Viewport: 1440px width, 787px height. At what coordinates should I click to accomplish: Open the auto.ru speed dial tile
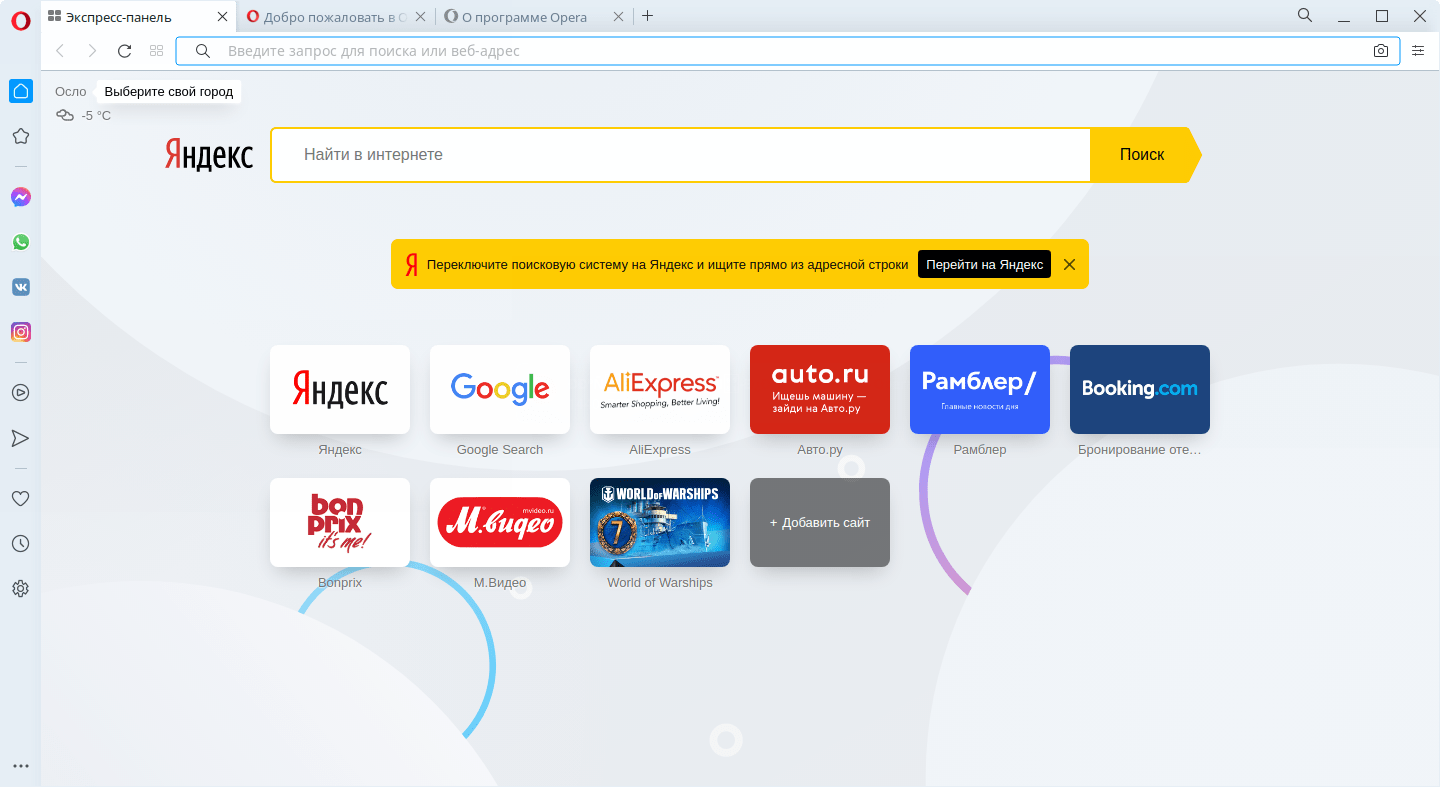point(820,389)
